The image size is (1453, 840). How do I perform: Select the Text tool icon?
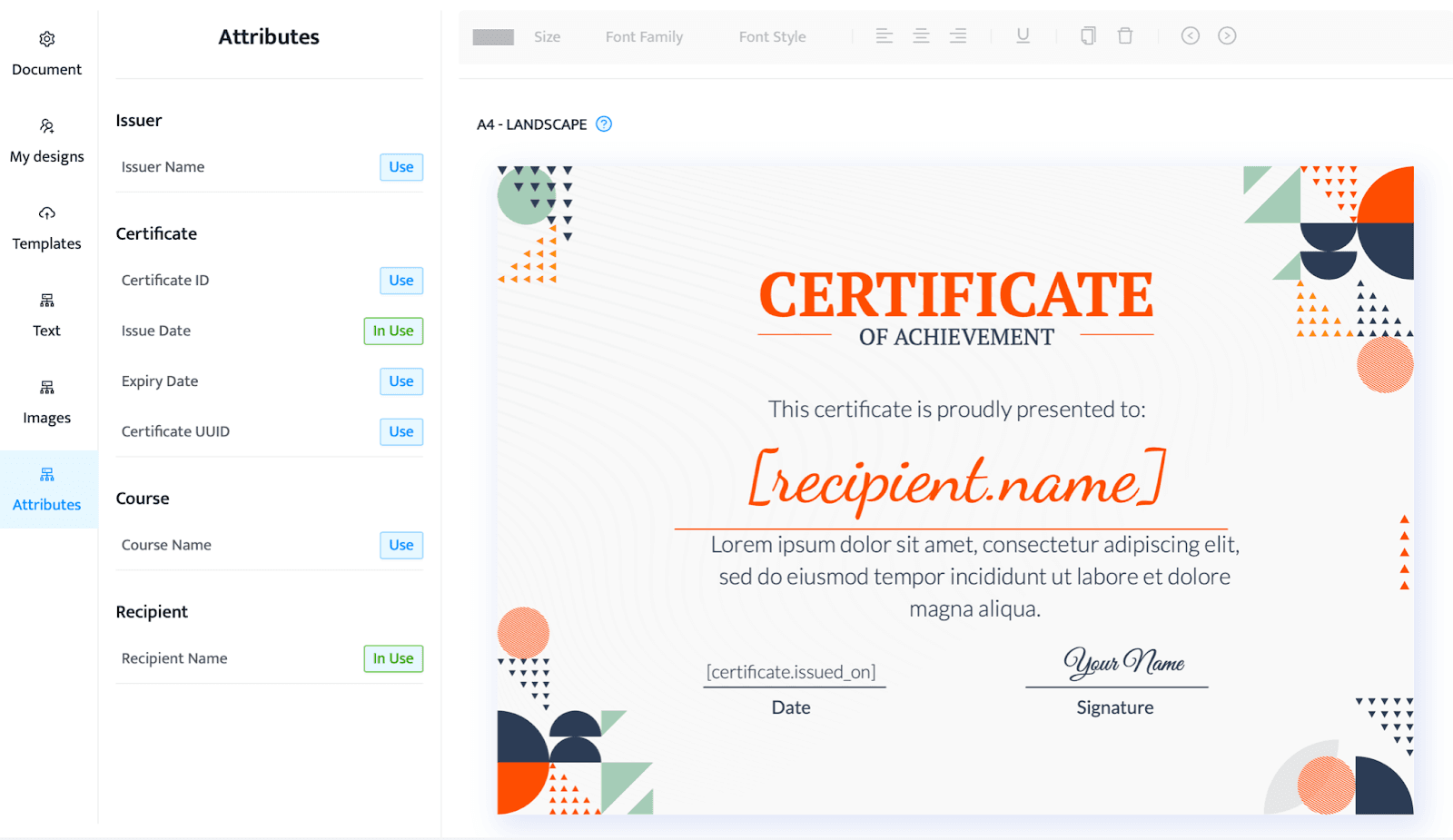[x=47, y=301]
